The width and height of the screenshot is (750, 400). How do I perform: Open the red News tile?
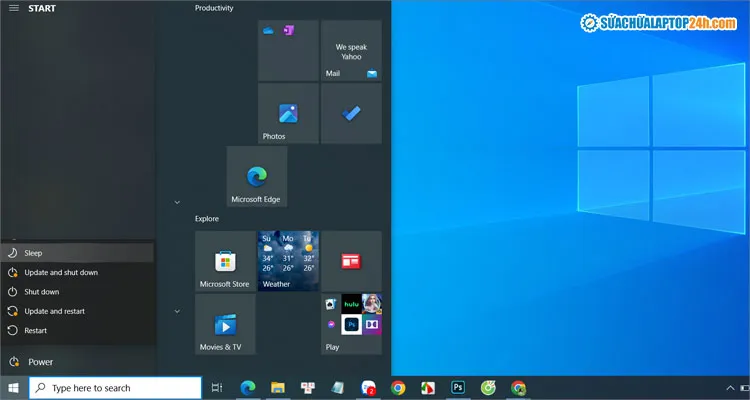coord(351,261)
